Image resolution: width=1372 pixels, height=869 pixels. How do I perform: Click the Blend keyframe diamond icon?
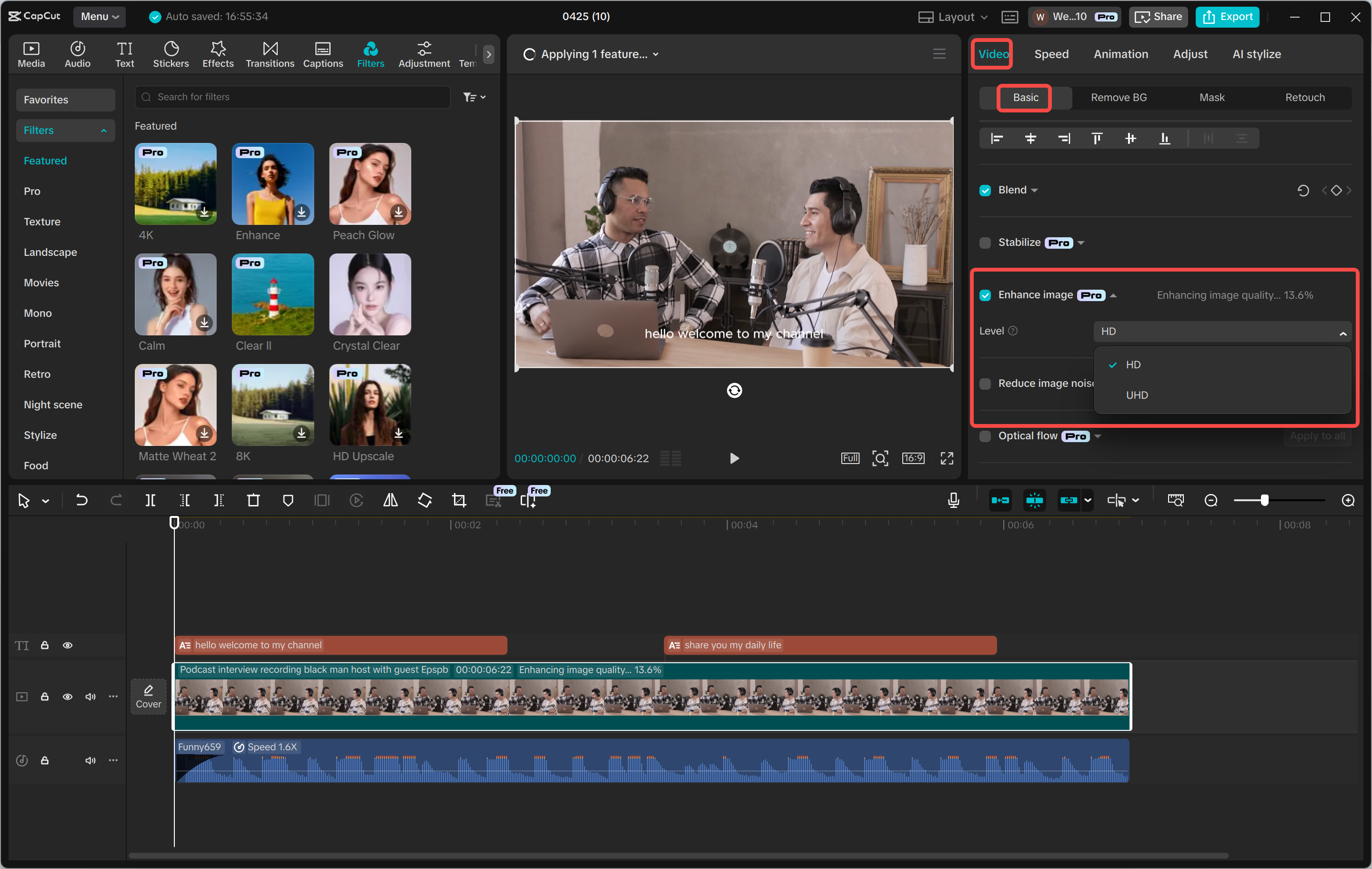tap(1336, 190)
